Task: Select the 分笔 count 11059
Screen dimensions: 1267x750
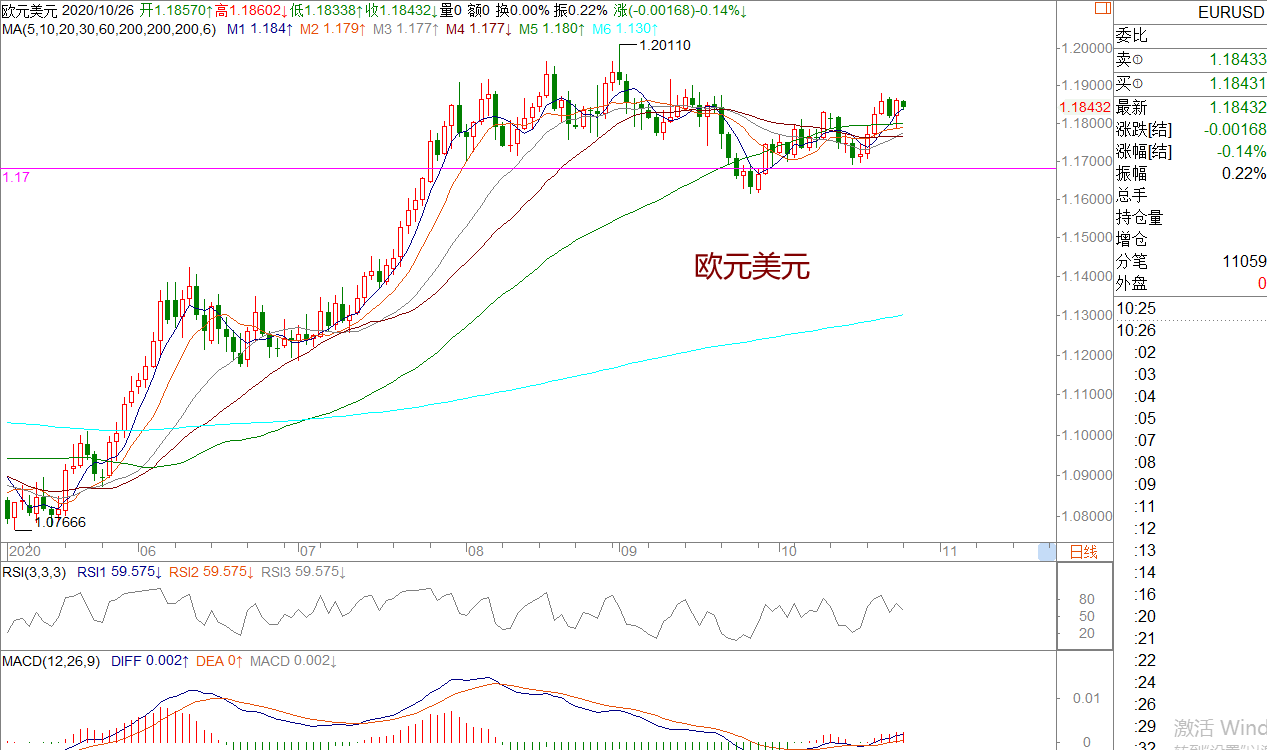Action: (1244, 261)
